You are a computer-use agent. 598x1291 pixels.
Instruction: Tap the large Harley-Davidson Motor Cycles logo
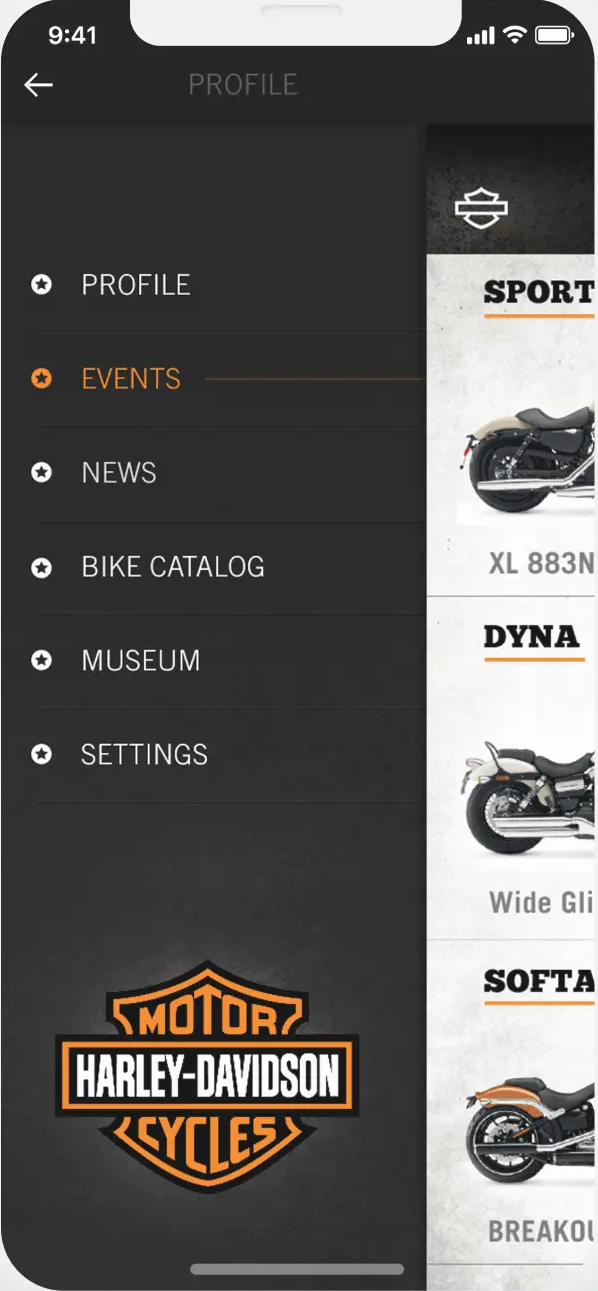207,1077
